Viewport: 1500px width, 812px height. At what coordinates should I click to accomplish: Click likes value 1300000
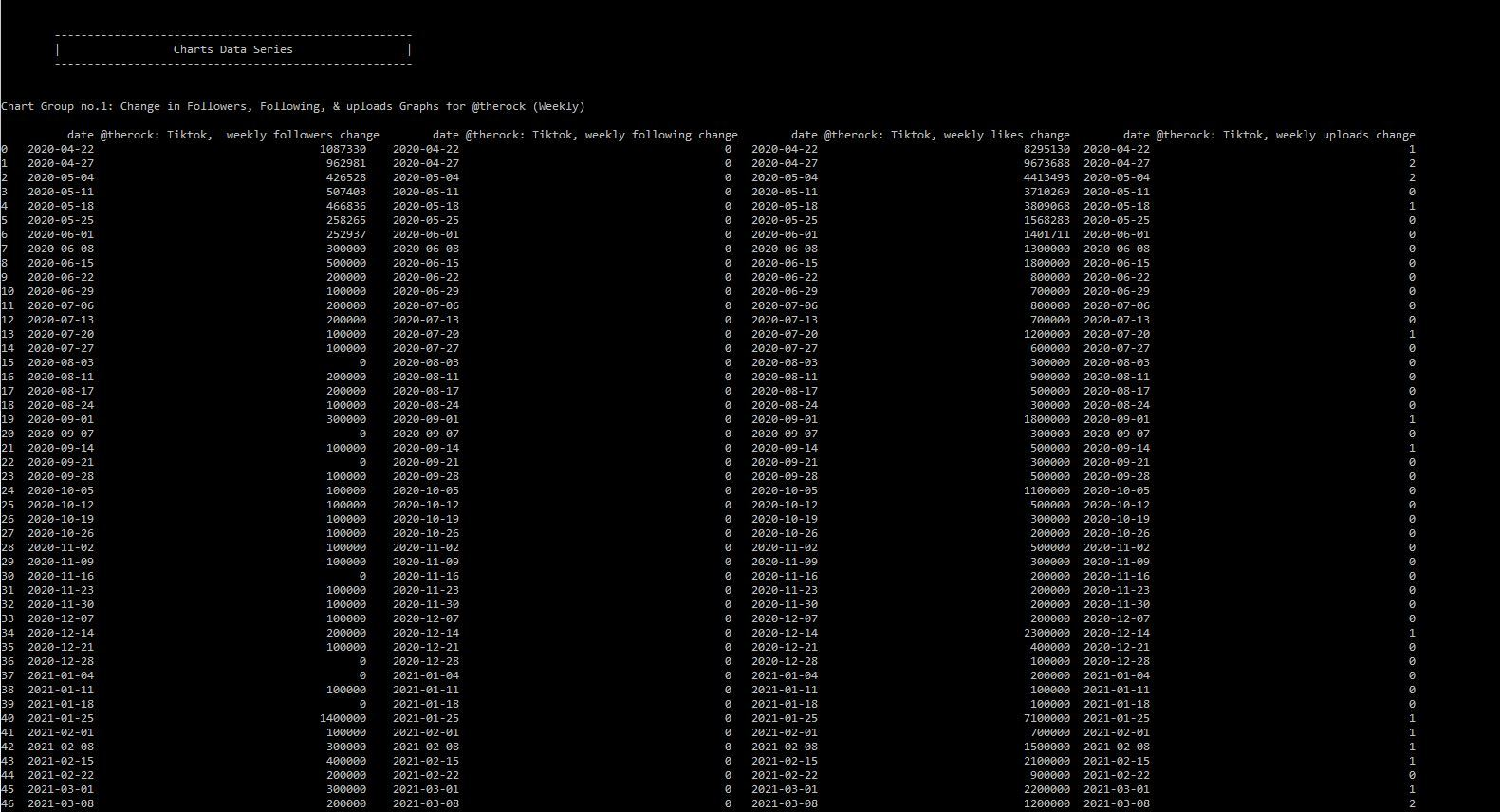[1046, 249]
